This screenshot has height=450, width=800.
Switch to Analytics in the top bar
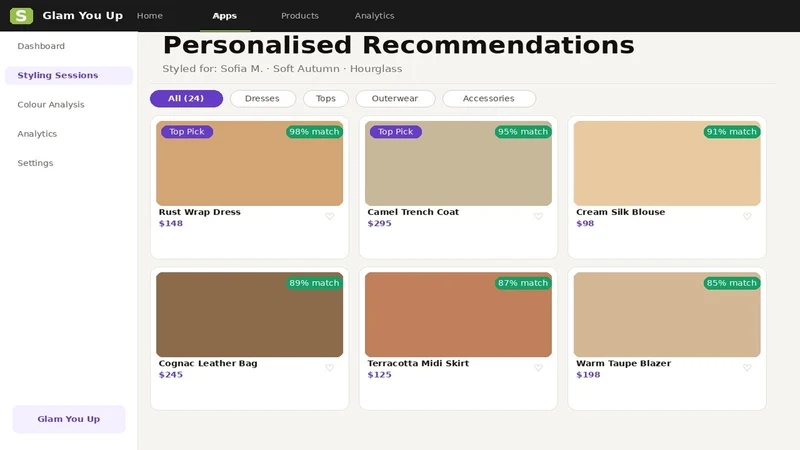[x=374, y=16]
